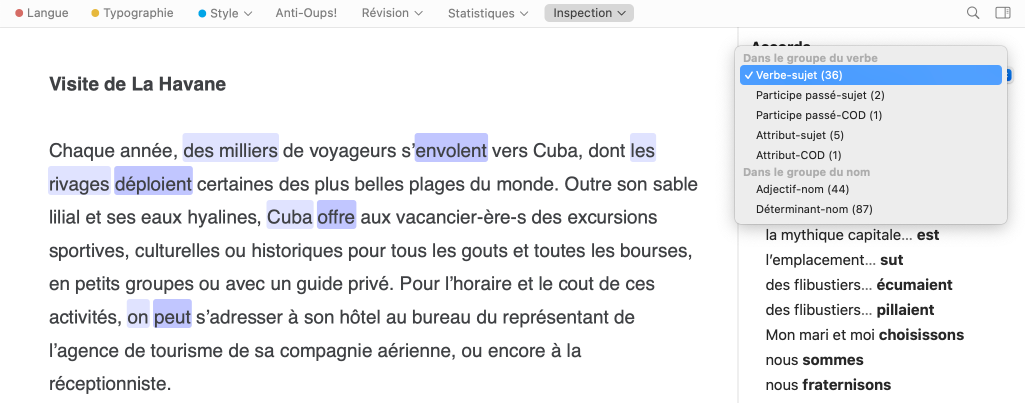The height and width of the screenshot is (403, 1025).
Task: Click the search magnifier icon
Action: click(x=973, y=13)
